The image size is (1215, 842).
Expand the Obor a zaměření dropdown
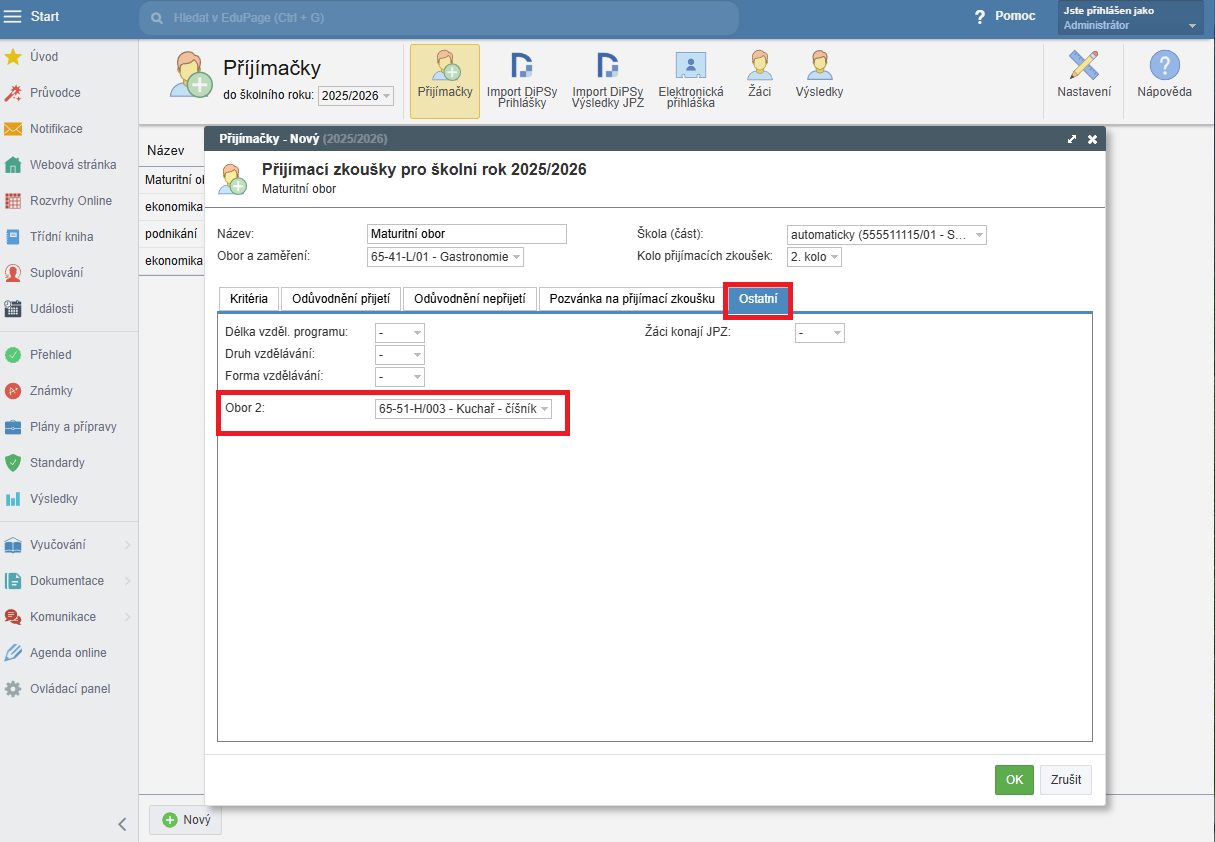(x=445, y=257)
